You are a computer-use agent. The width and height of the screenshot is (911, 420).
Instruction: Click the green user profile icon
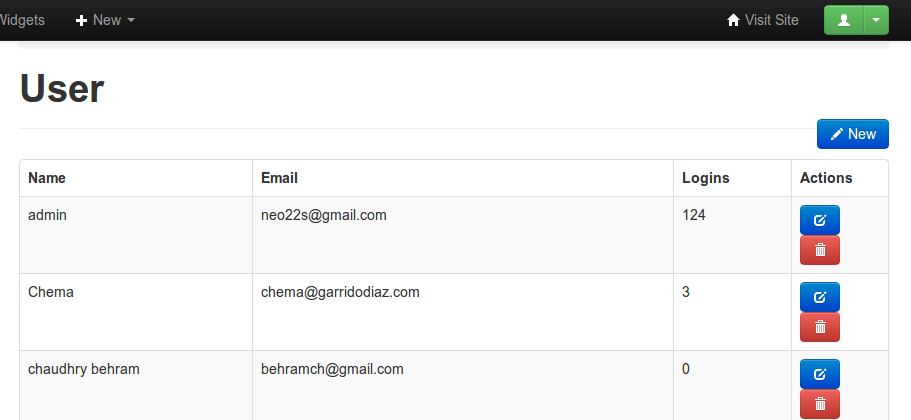[x=843, y=20]
